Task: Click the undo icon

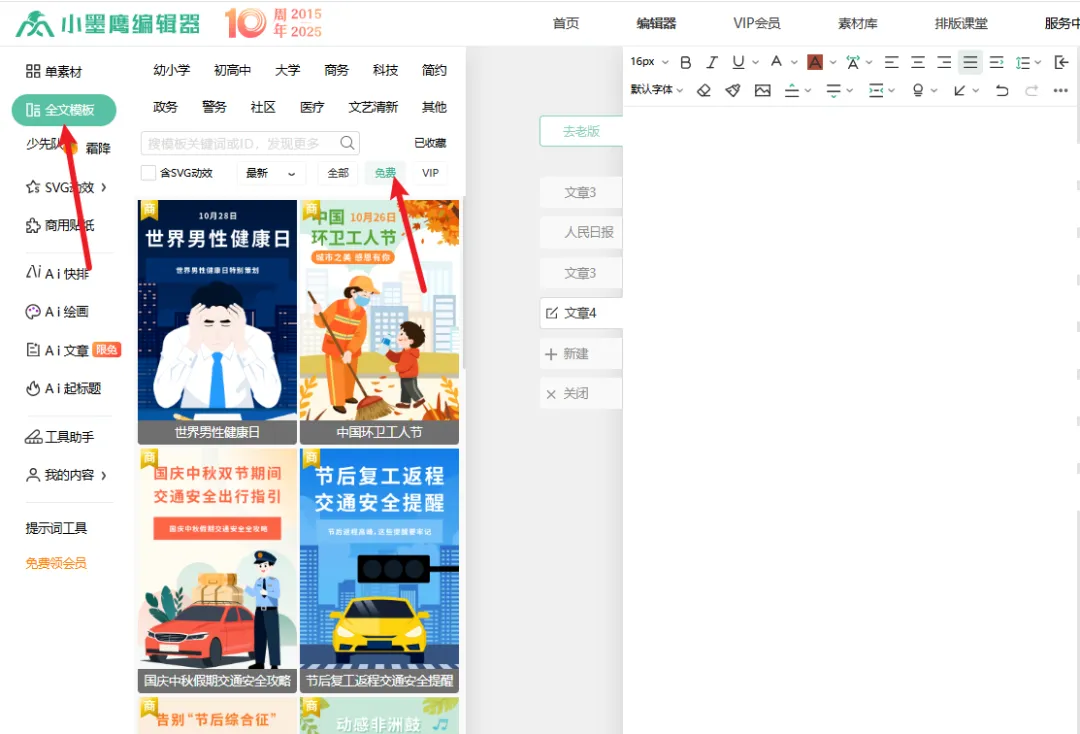Action: tap(1002, 90)
